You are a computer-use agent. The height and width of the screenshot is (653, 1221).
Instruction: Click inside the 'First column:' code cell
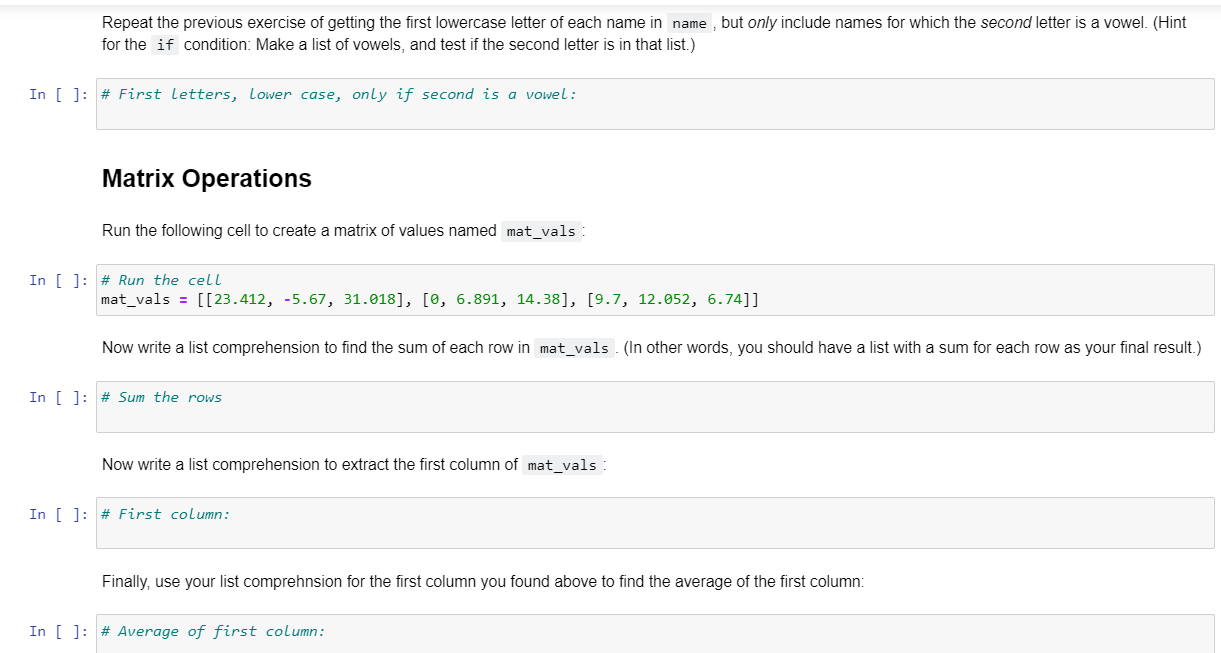[400, 522]
